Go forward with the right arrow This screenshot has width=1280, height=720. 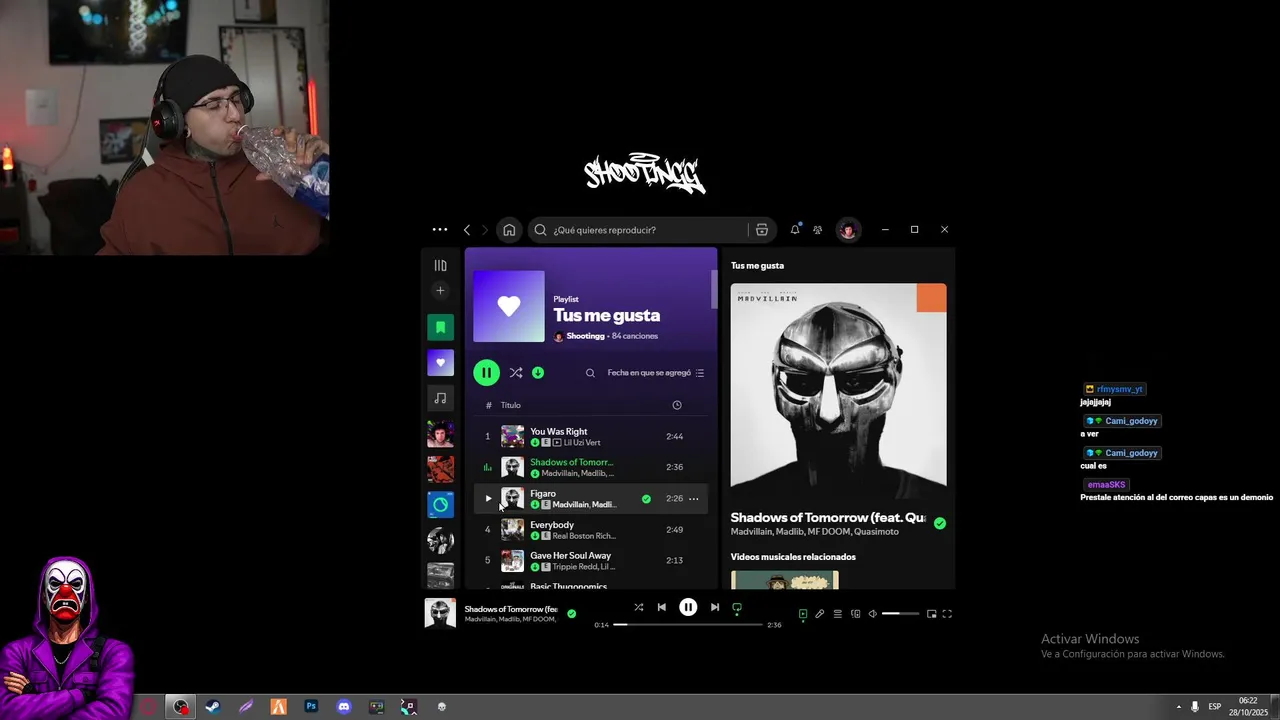(x=485, y=230)
